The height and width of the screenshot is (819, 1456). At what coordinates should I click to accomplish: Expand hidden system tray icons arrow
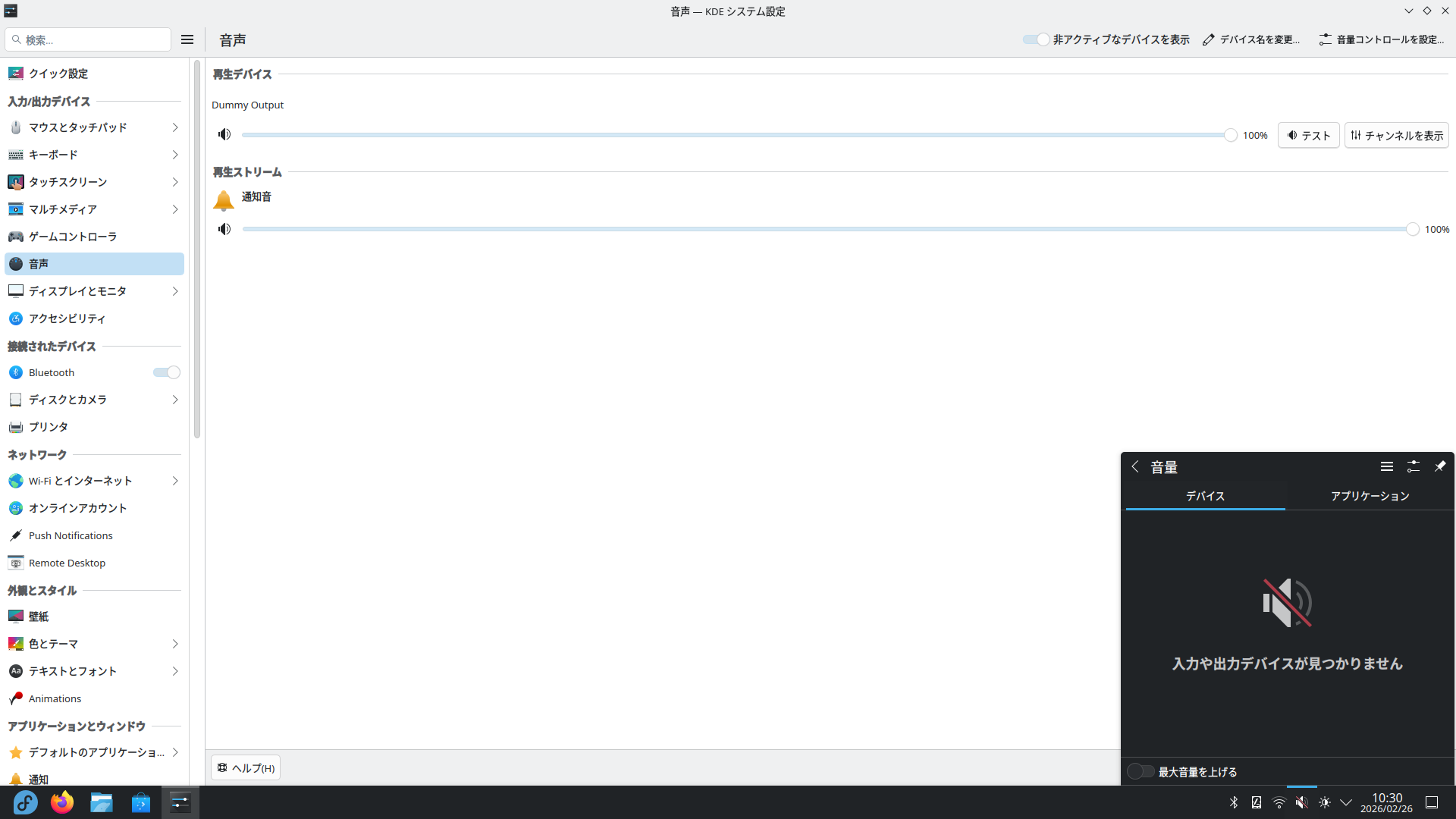point(1346,802)
